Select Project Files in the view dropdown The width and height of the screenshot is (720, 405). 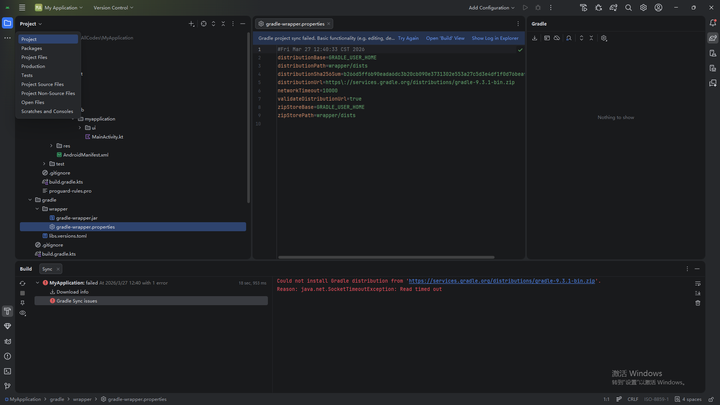pyautogui.click(x=48, y=57)
